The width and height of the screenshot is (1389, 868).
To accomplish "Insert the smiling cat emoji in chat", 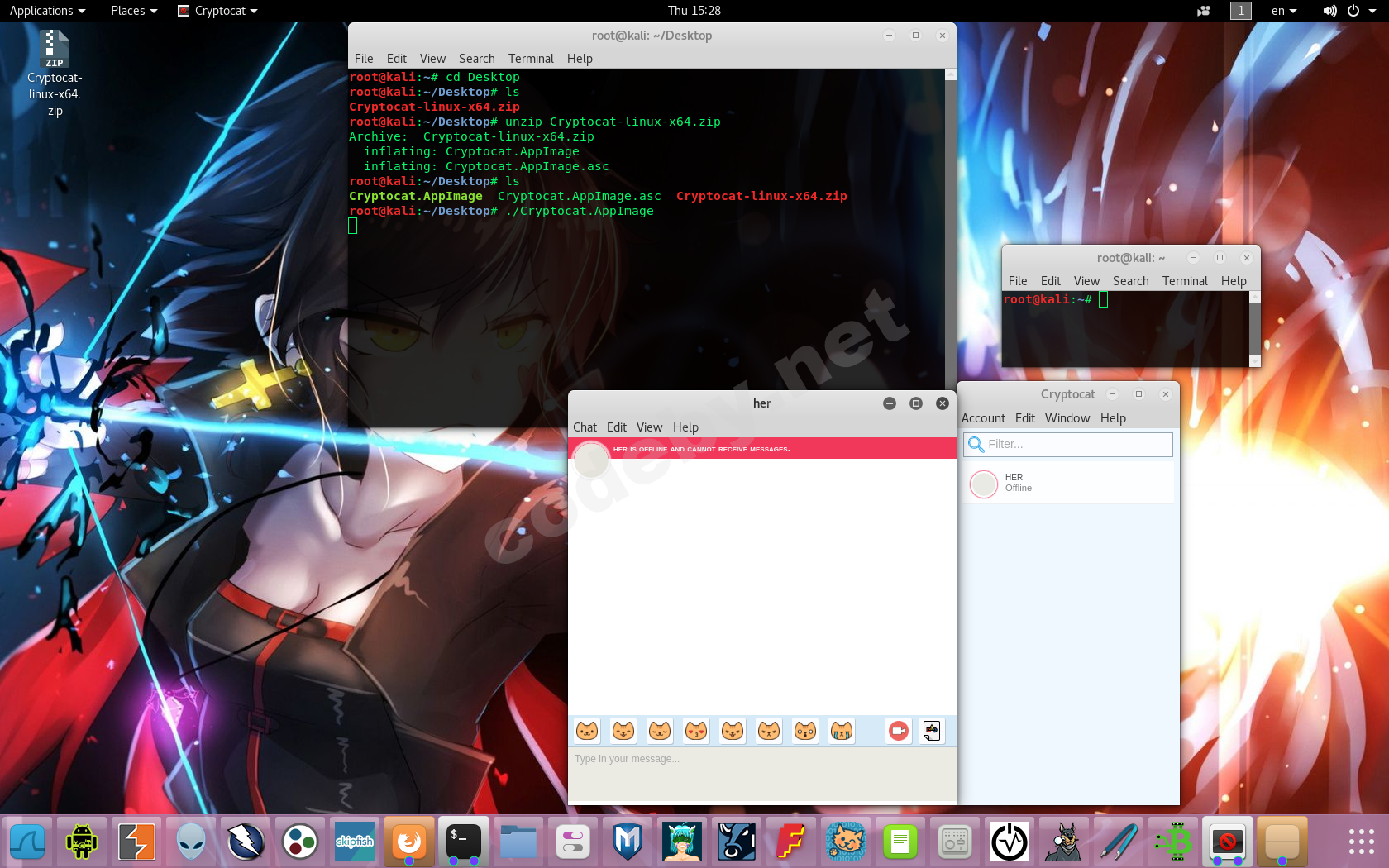I will coord(587,731).
